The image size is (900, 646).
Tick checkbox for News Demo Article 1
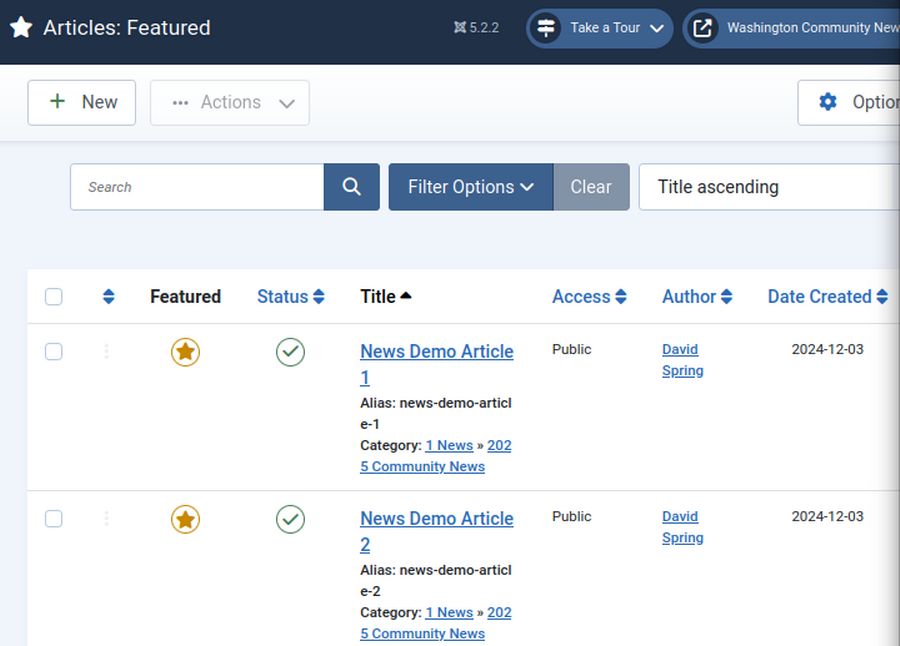click(54, 352)
